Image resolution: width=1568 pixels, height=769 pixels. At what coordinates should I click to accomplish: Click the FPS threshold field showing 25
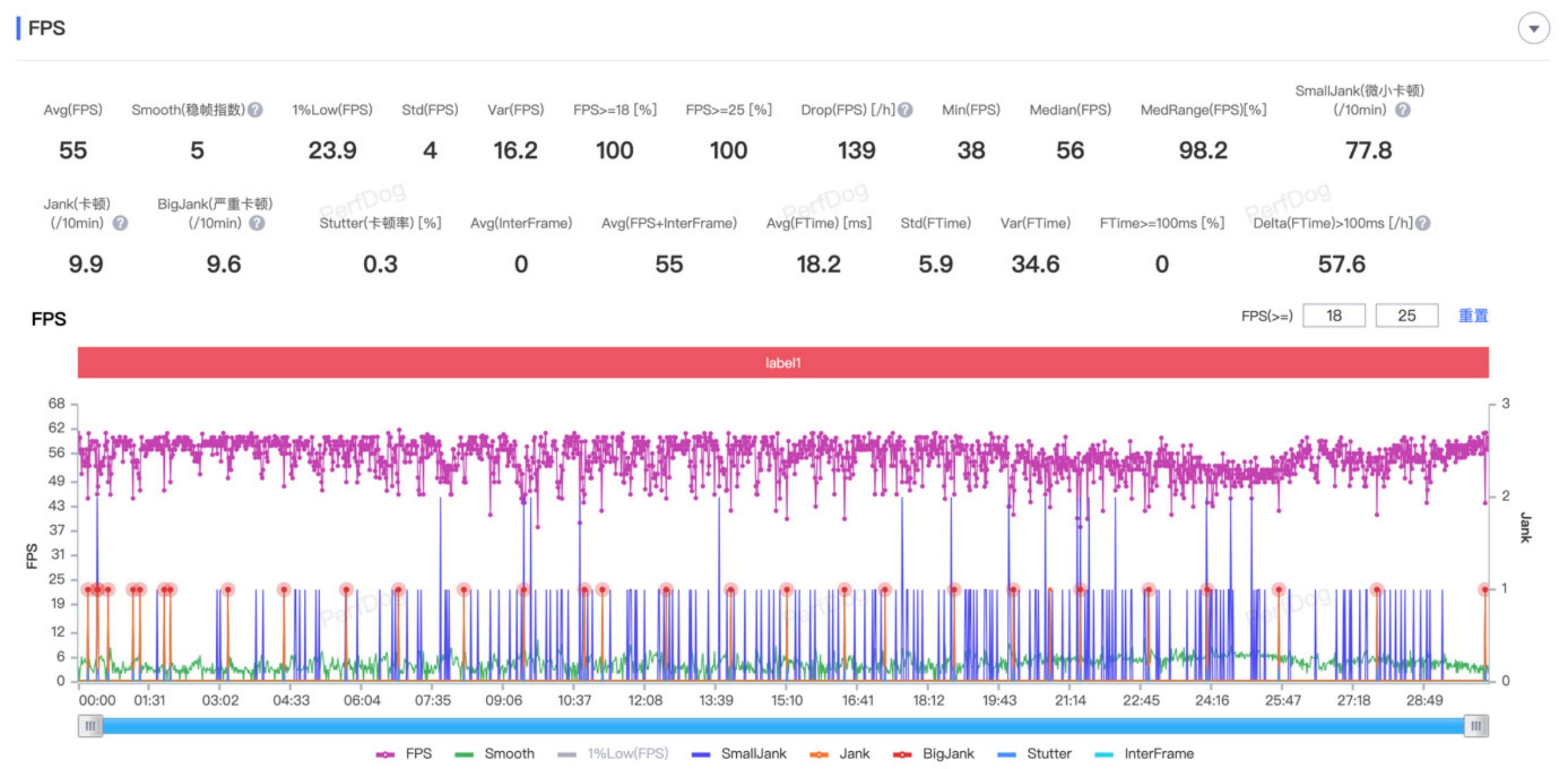click(1406, 316)
